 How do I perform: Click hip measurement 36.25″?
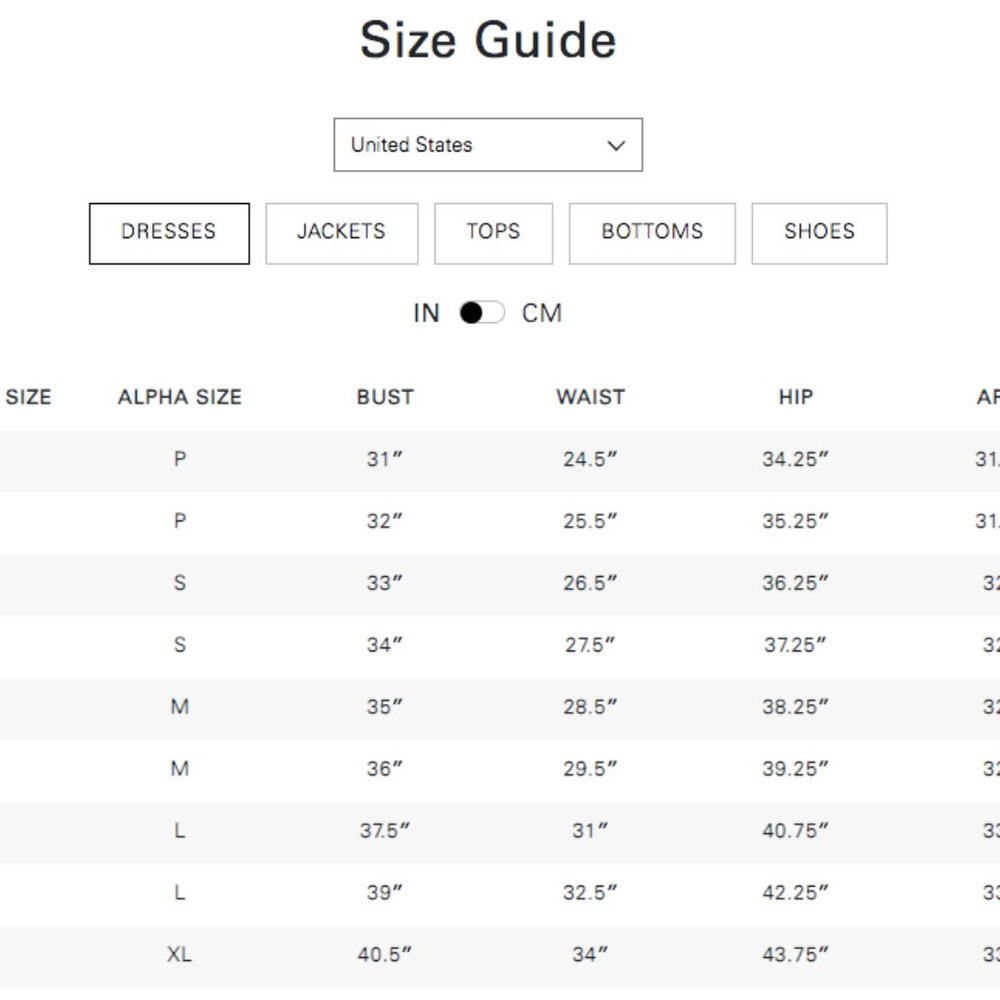point(795,583)
